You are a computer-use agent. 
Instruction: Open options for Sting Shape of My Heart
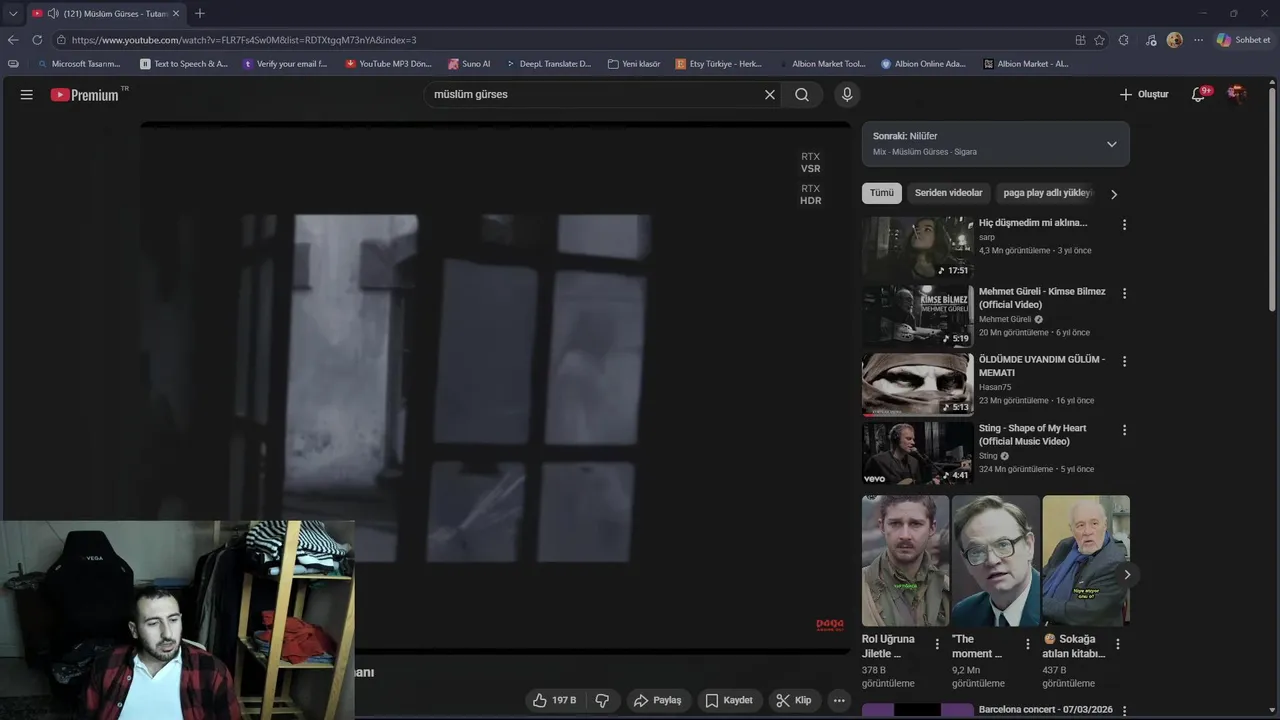pyautogui.click(x=1124, y=430)
